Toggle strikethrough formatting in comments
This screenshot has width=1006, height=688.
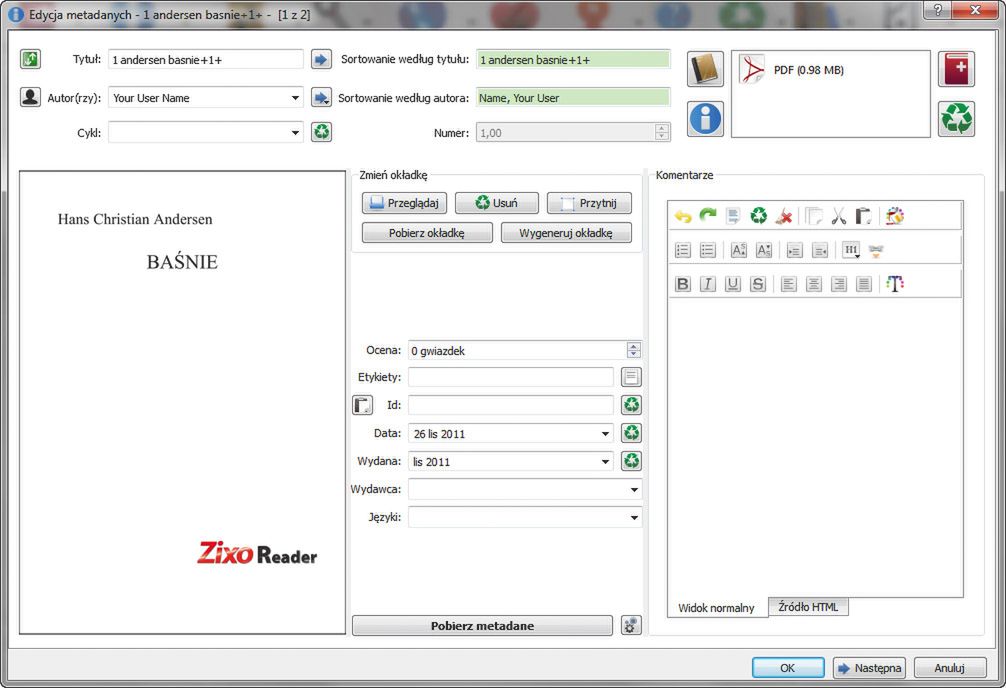(758, 284)
